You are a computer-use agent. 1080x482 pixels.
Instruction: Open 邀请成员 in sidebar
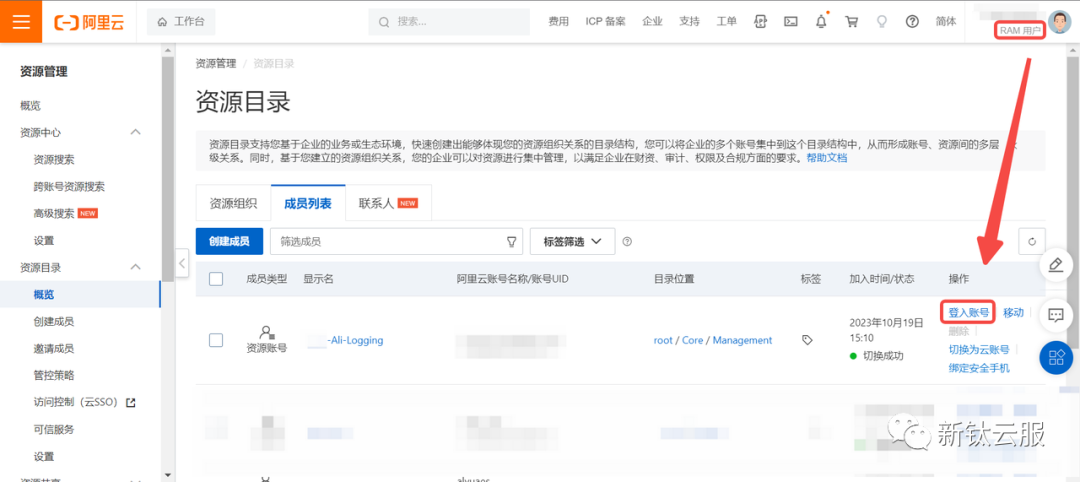pyautogui.click(x=54, y=348)
